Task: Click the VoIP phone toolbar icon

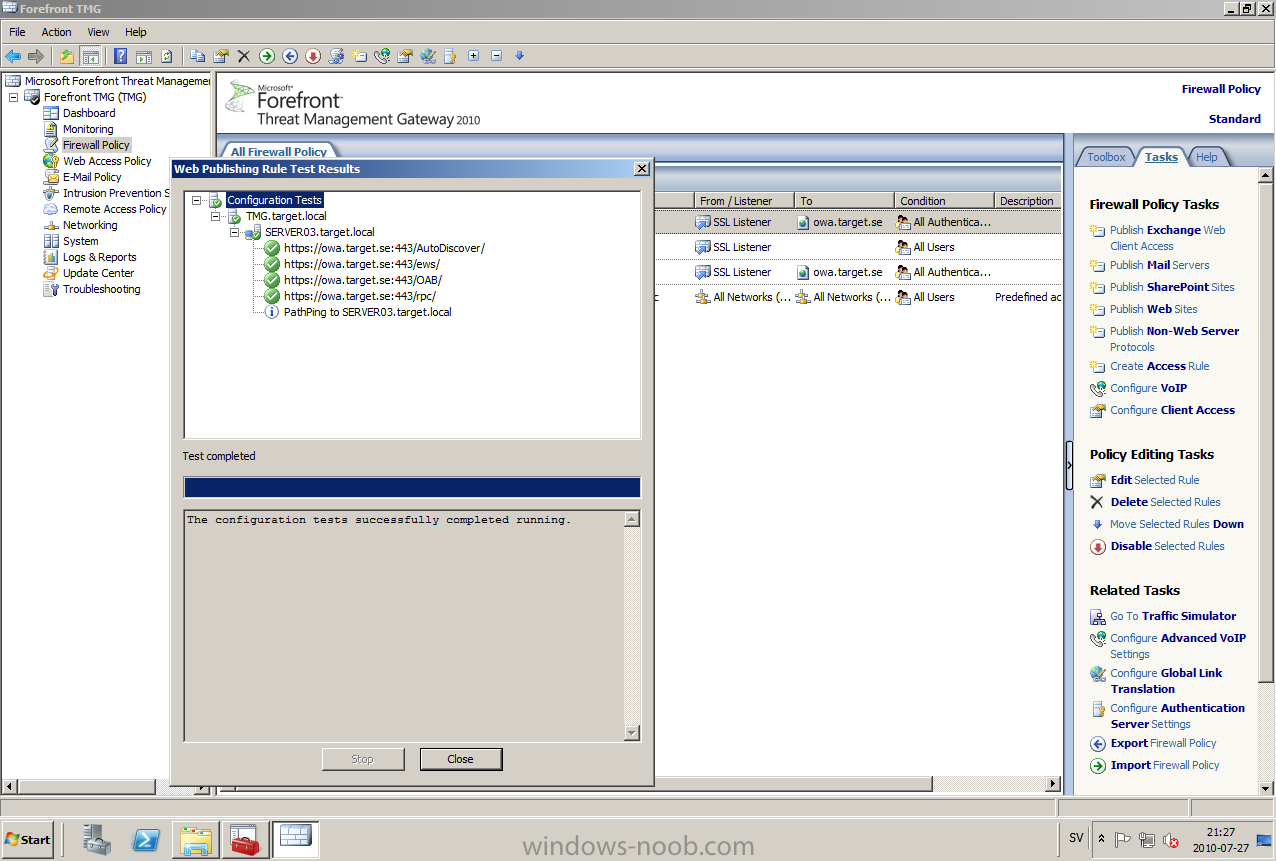Action: point(382,56)
